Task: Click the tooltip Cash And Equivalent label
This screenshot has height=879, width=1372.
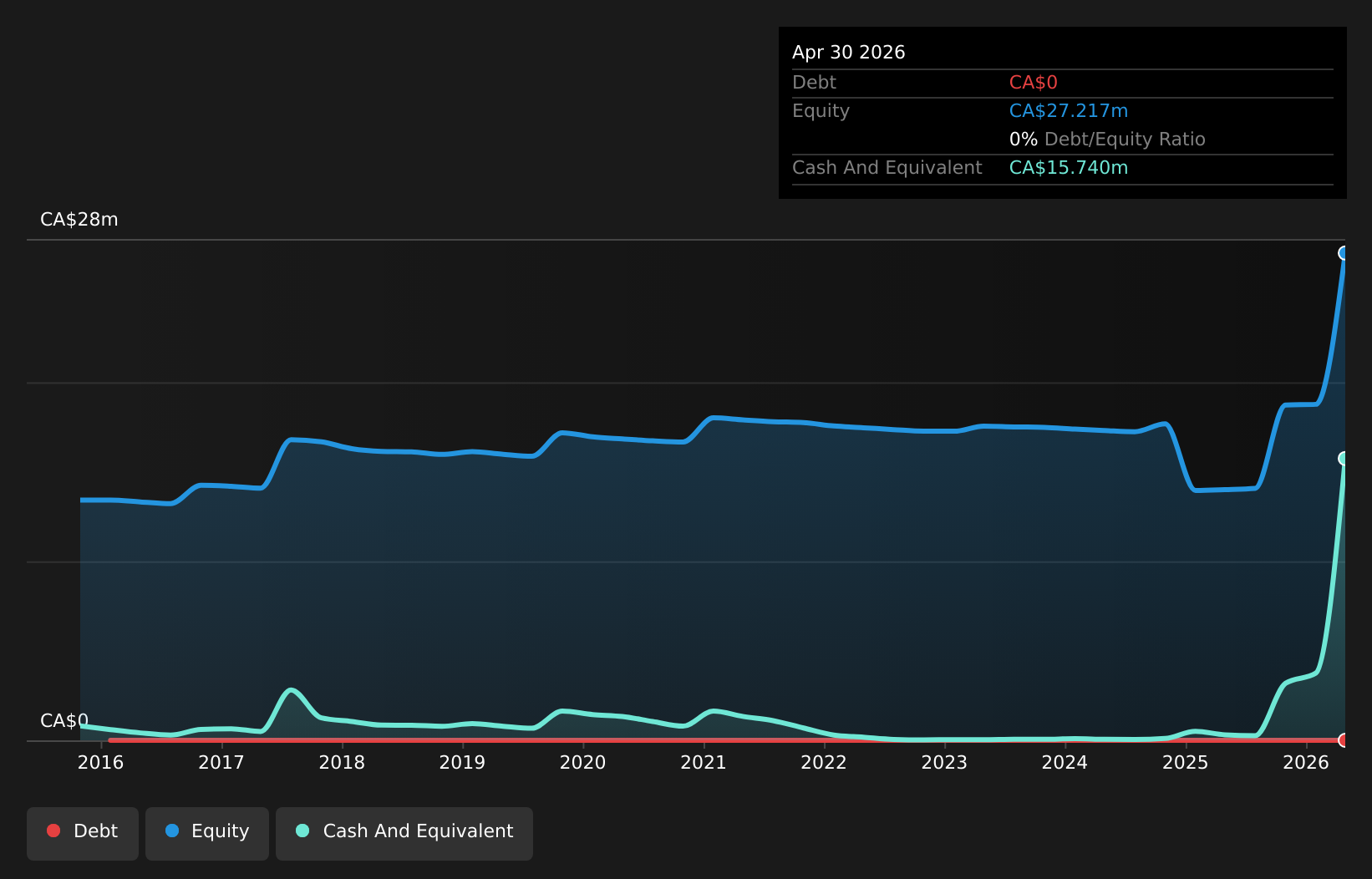Action: pos(887,168)
